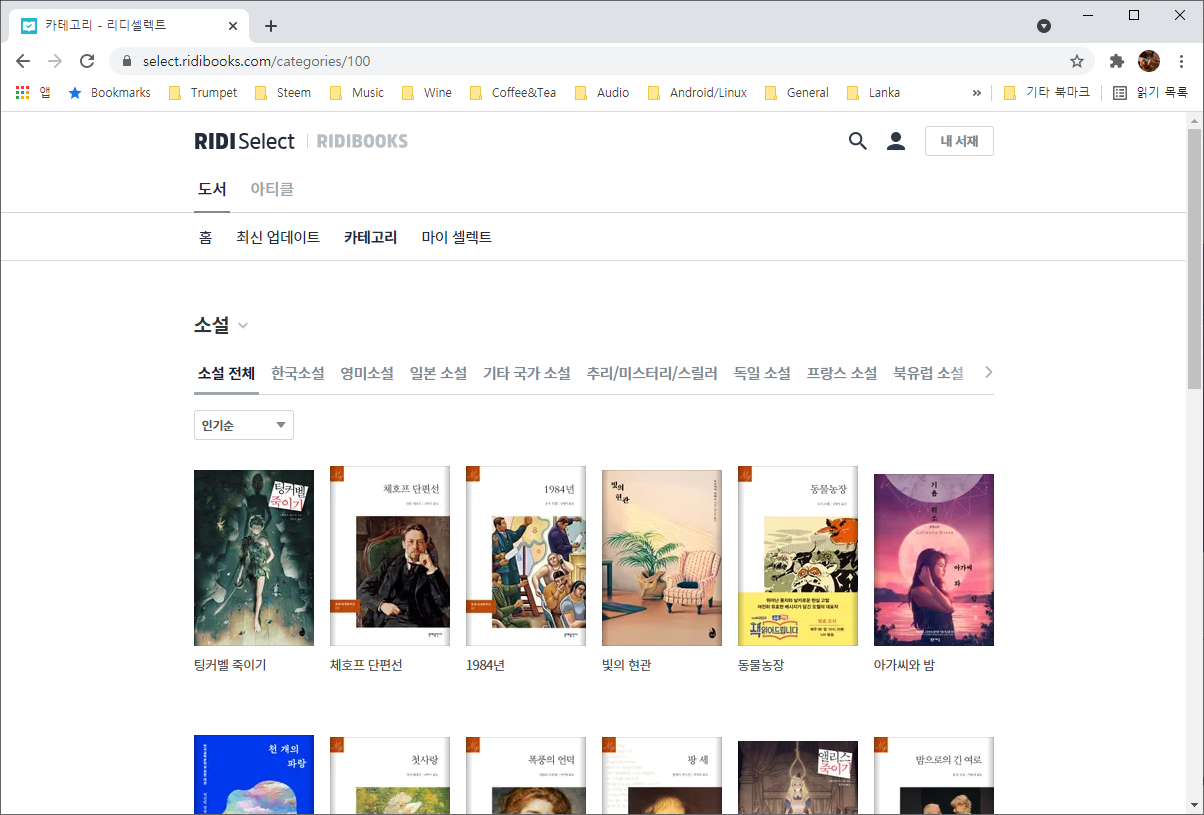This screenshot has width=1204, height=815.
Task: Open the search magnifier icon
Action: (857, 141)
